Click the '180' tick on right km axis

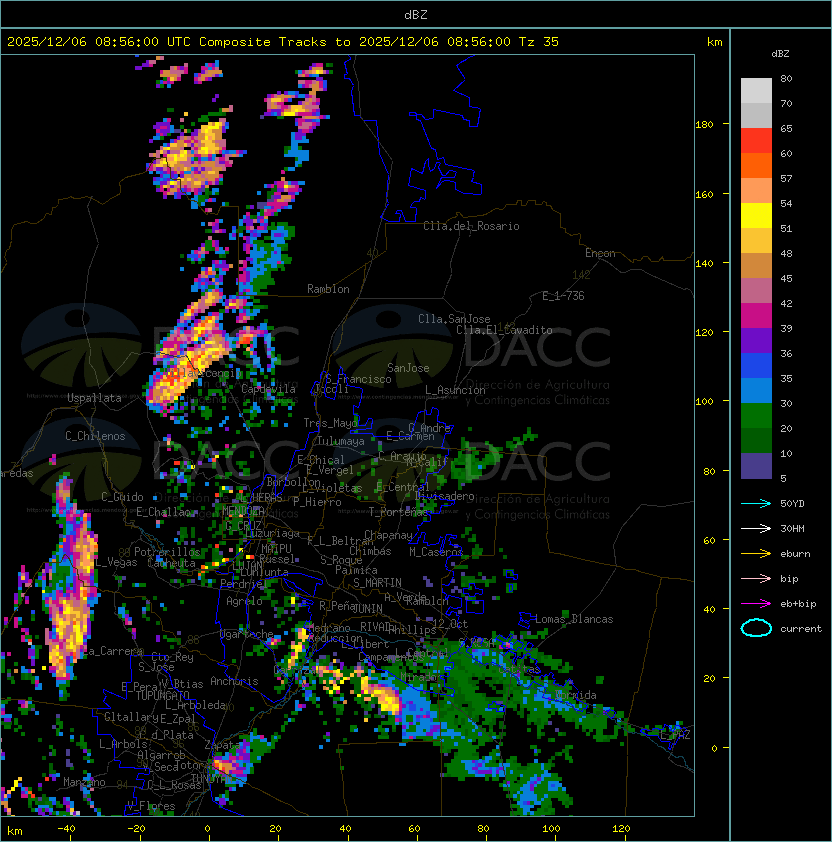(x=704, y=125)
